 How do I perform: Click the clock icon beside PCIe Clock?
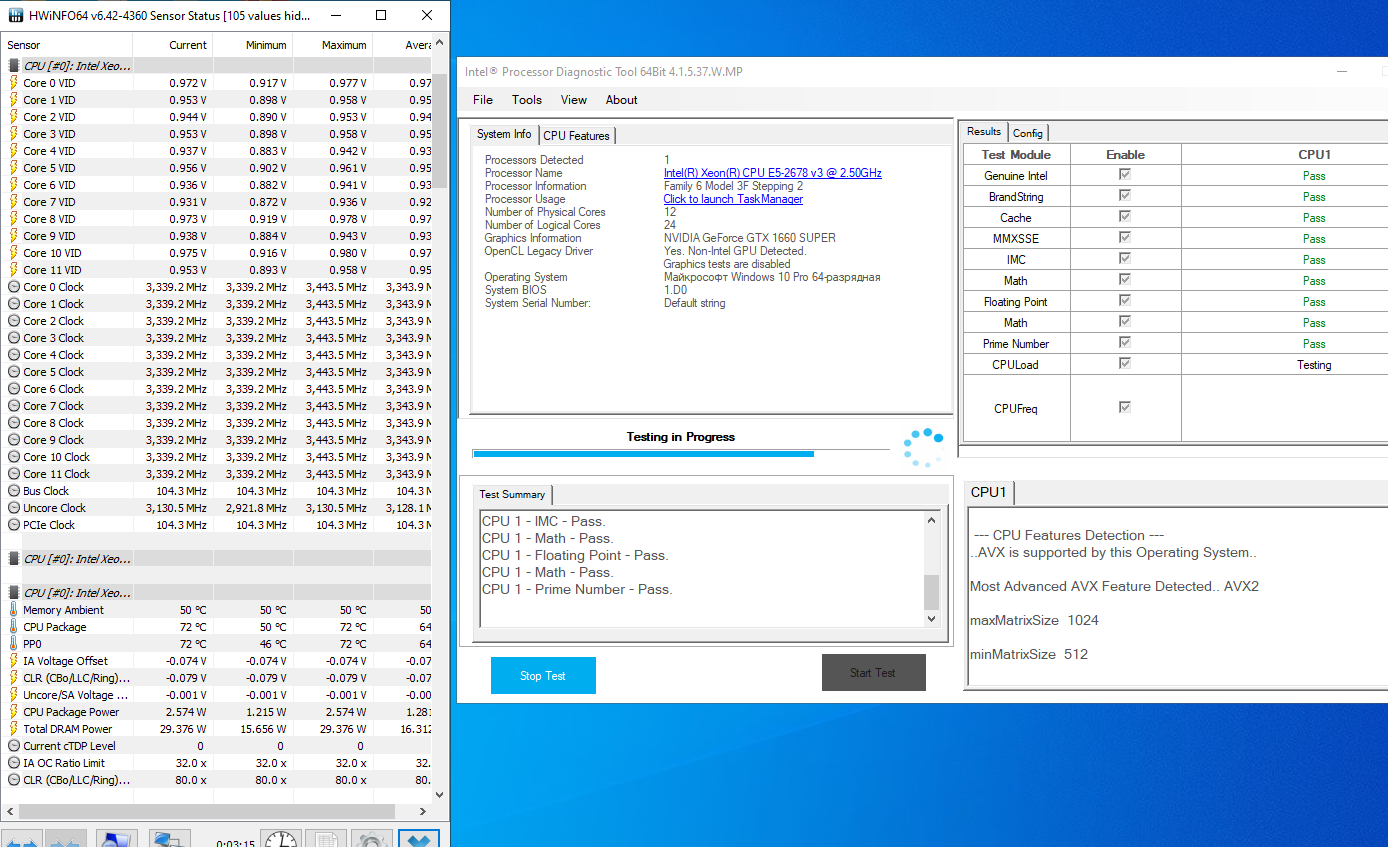(x=13, y=525)
